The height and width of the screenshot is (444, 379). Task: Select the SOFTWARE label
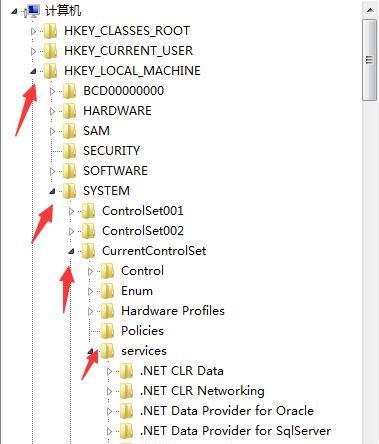pyautogui.click(x=115, y=171)
